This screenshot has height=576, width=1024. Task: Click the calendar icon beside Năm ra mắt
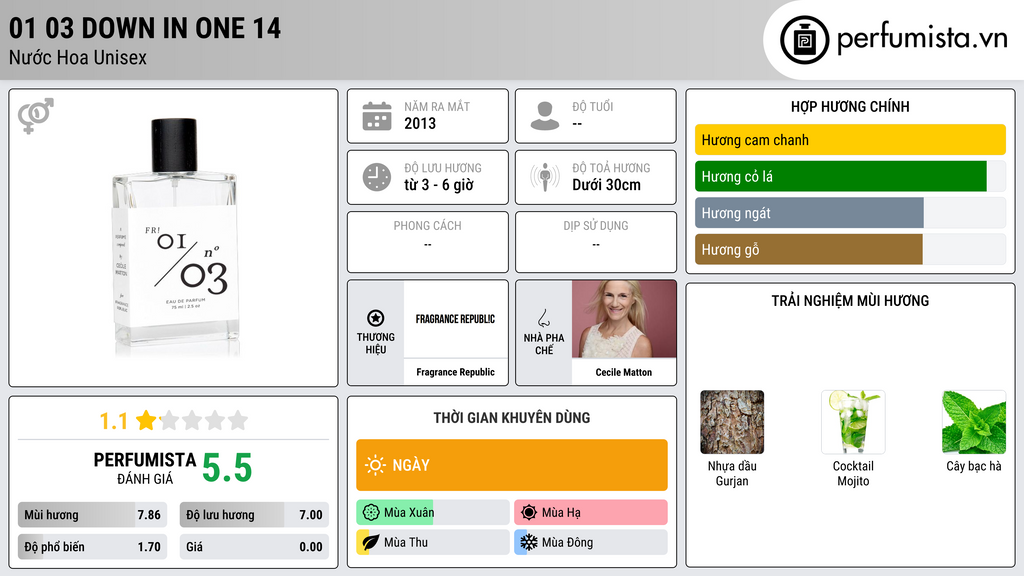(x=377, y=116)
